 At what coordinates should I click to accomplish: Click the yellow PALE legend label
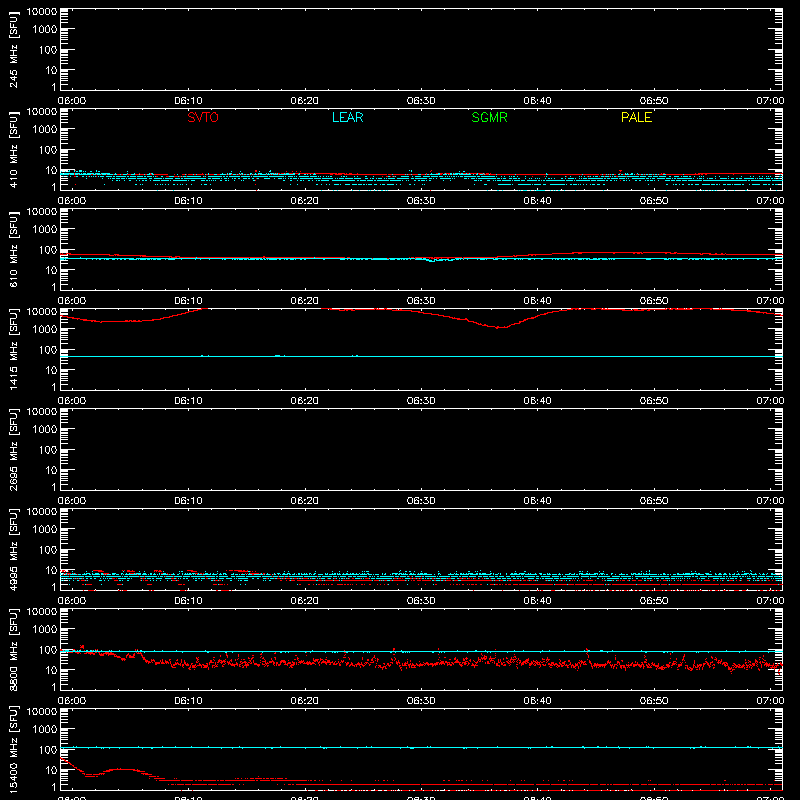pos(636,117)
